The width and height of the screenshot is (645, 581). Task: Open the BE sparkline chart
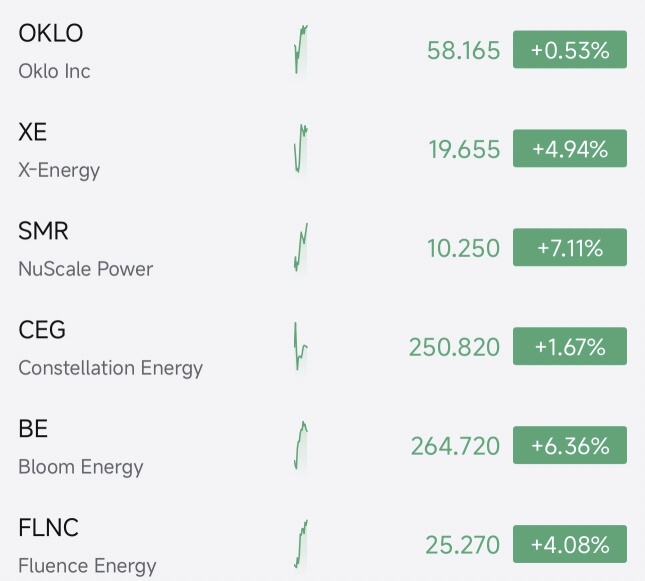coord(301,445)
